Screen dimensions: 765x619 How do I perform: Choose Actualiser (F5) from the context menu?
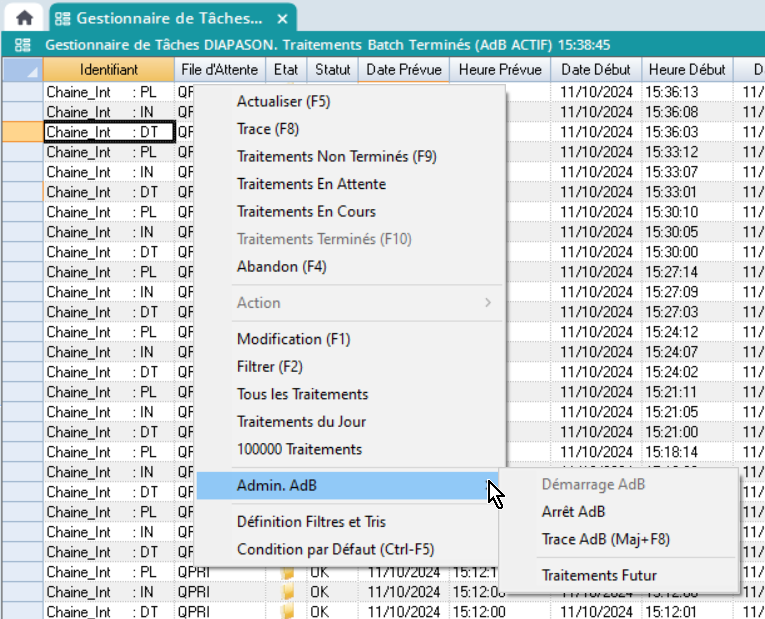point(283,101)
